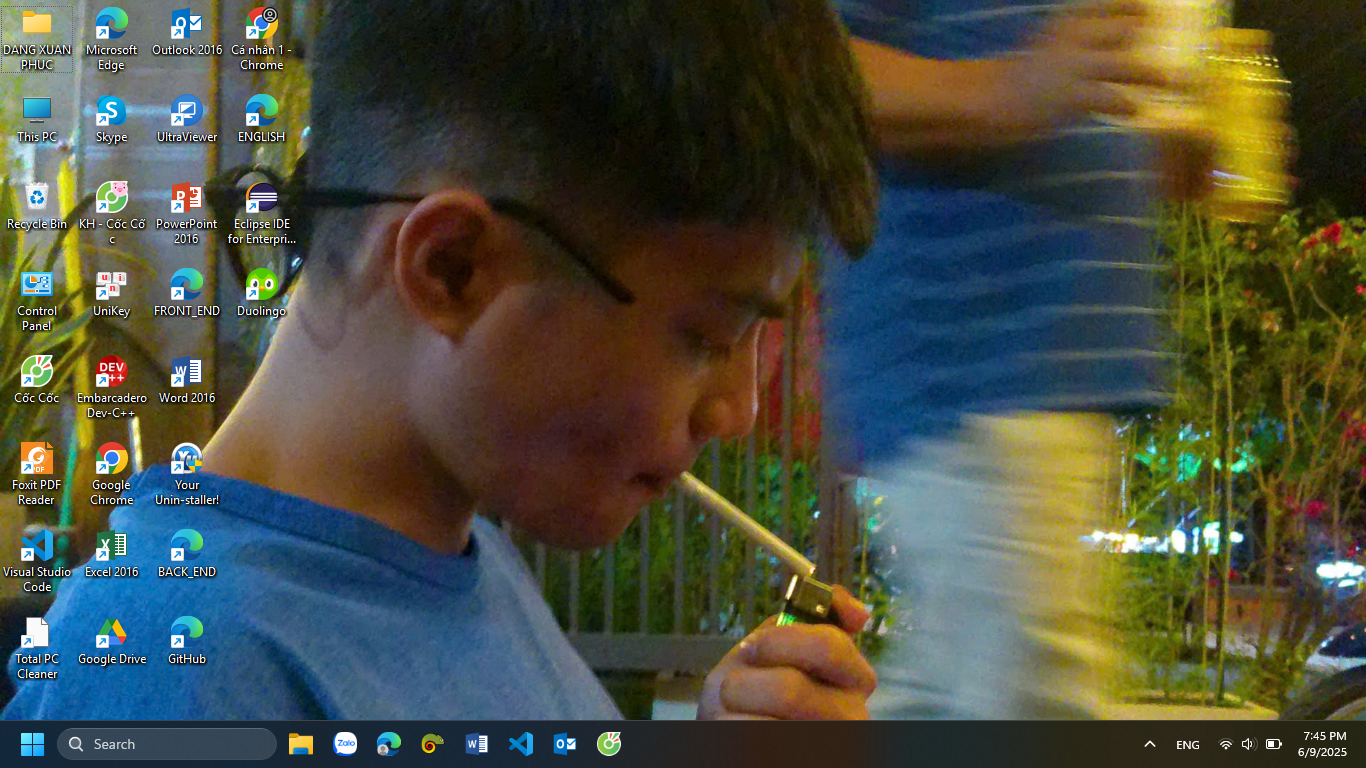The height and width of the screenshot is (768, 1366).
Task: Open Visual Studio Code from taskbar
Action: click(x=521, y=744)
